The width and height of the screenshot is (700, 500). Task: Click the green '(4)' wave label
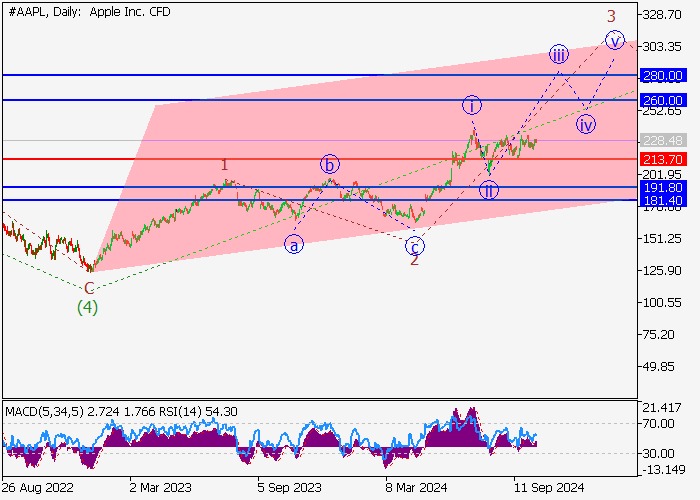coord(88,307)
